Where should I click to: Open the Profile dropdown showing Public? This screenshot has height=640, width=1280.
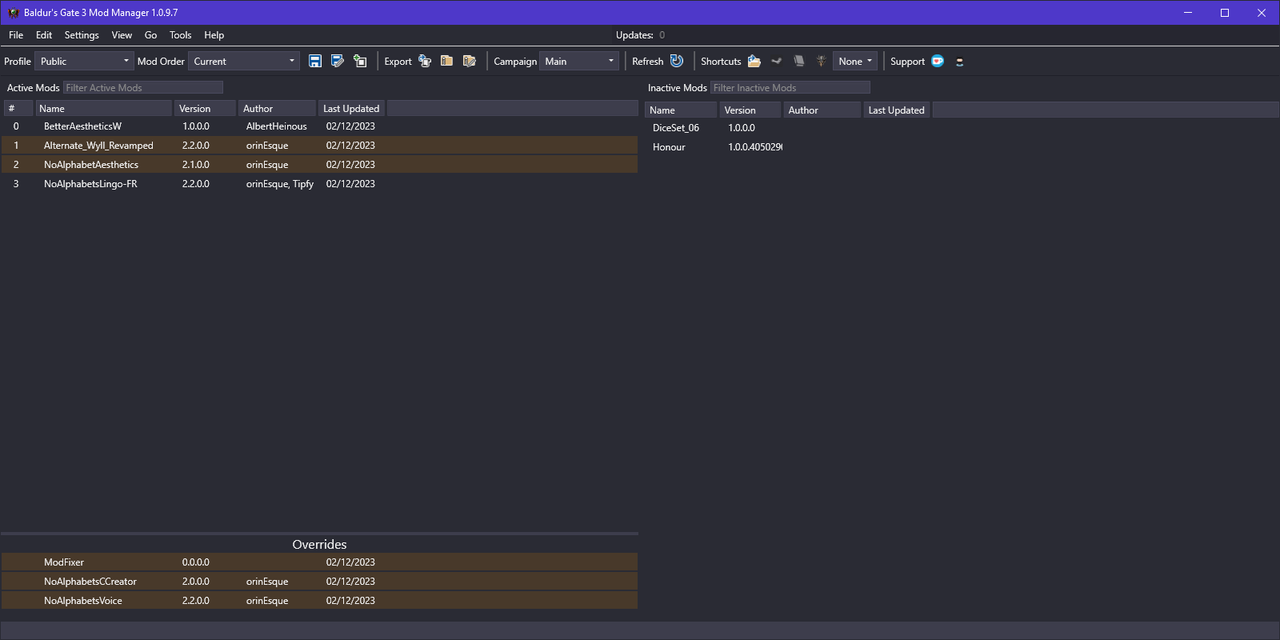click(83, 61)
